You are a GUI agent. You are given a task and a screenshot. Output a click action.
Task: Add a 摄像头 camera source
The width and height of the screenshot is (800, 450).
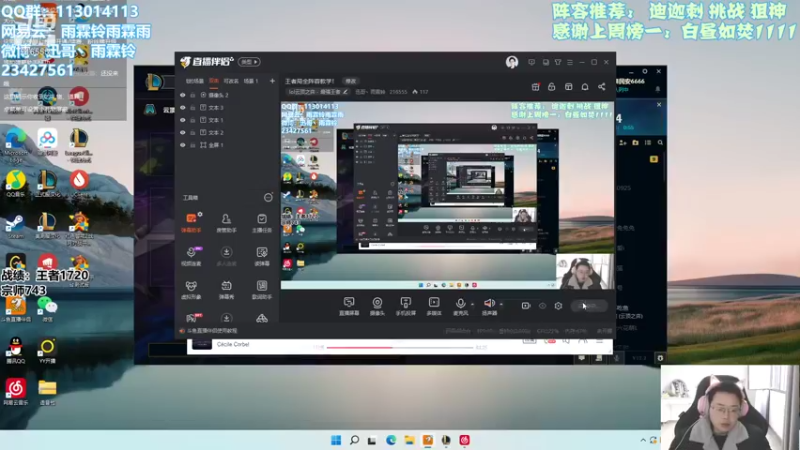377,306
